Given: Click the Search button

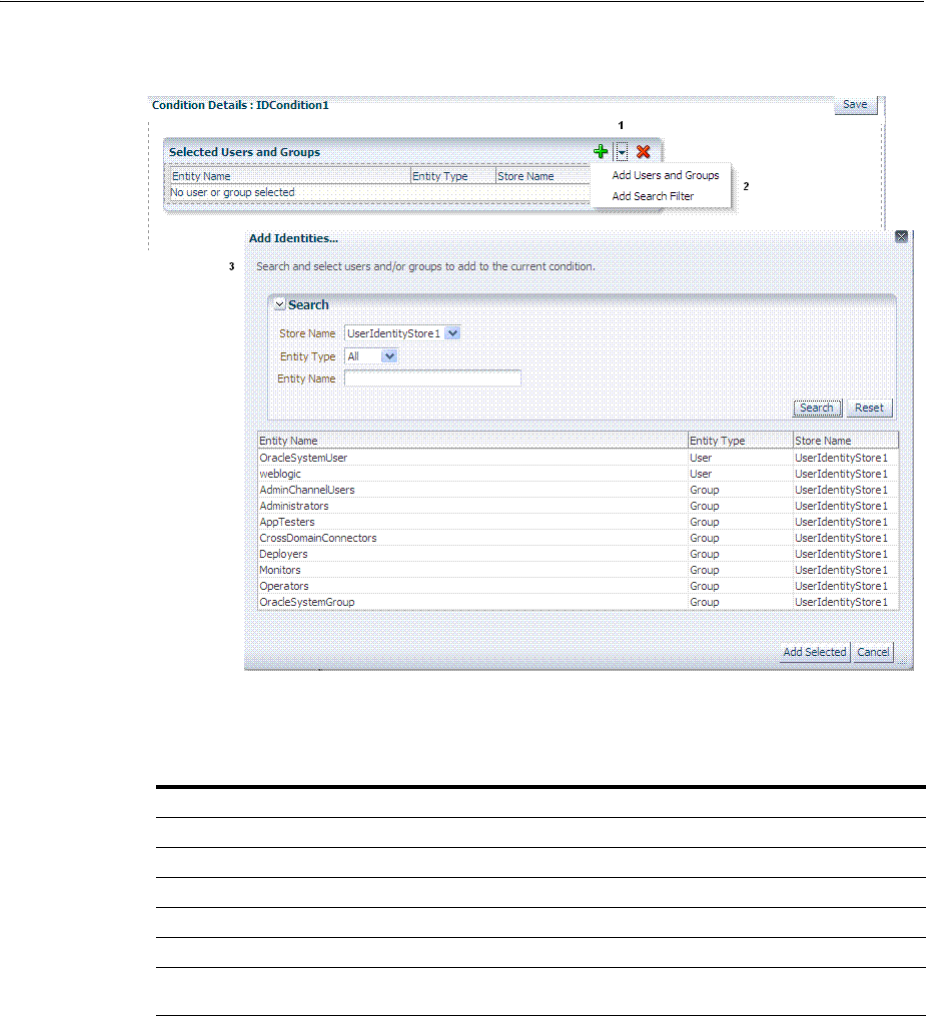Looking at the screenshot, I should pos(817,408).
